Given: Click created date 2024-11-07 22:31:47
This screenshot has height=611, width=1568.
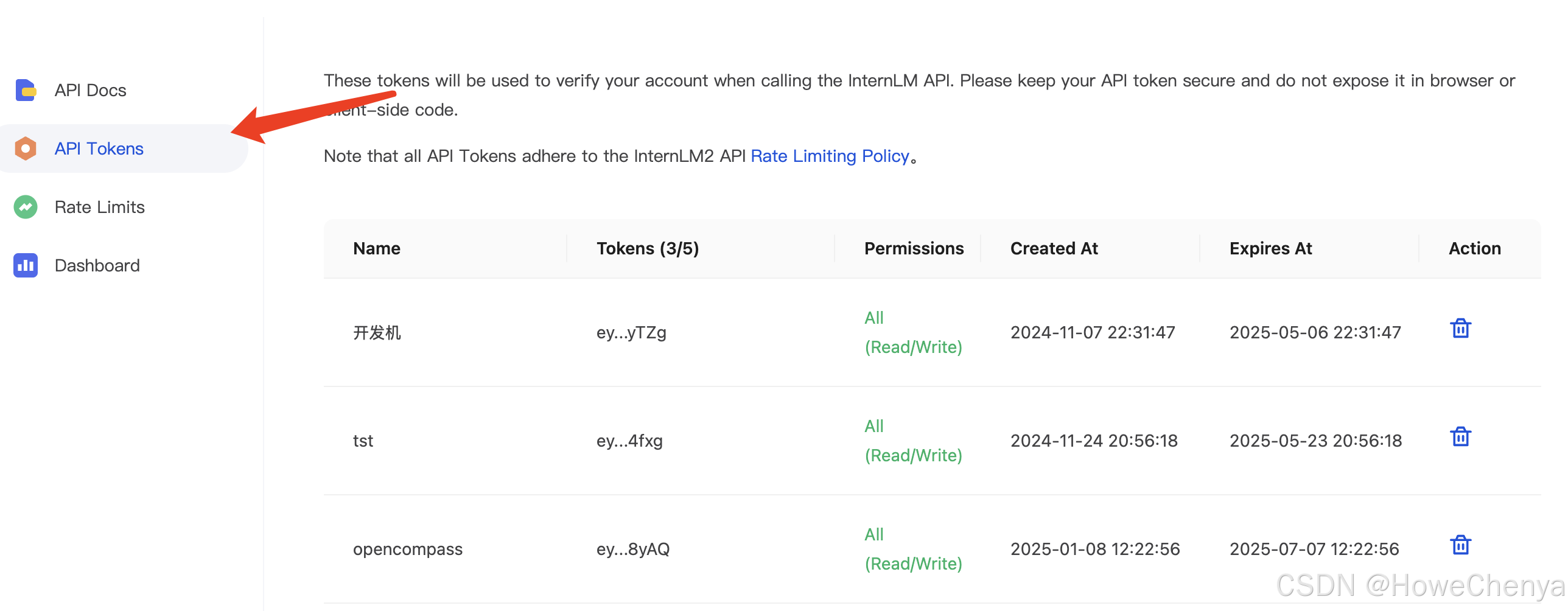Looking at the screenshot, I should point(1093,332).
